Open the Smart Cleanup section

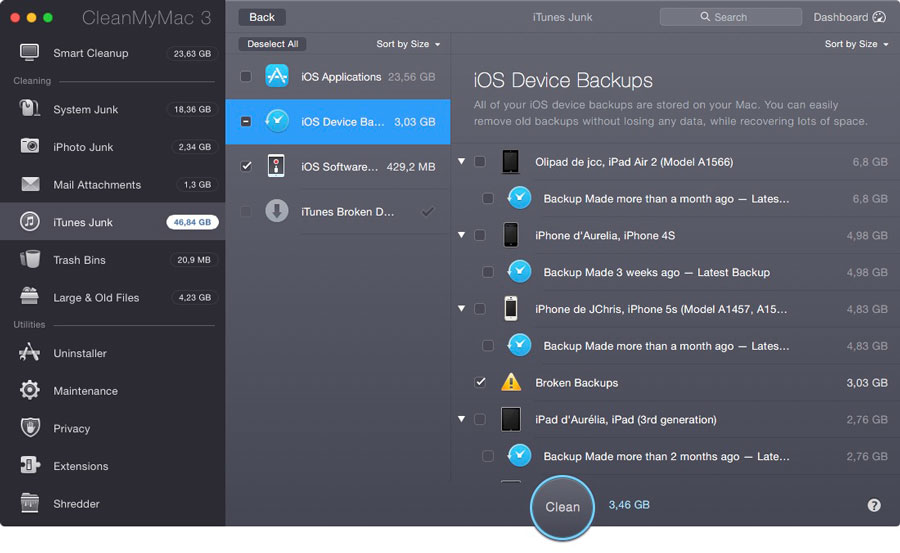(112, 53)
